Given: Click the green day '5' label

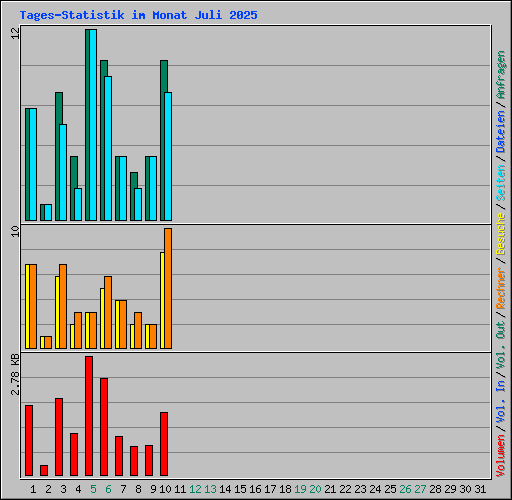Looking at the screenshot, I should (x=93, y=489).
